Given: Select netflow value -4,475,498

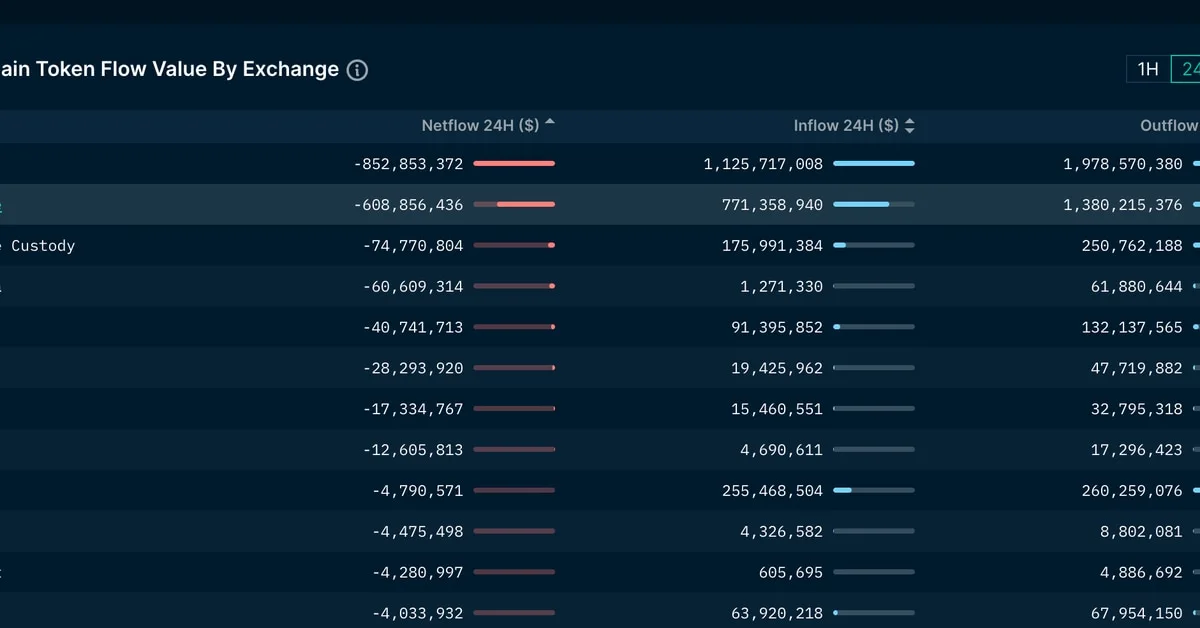Looking at the screenshot, I should pos(417,533).
